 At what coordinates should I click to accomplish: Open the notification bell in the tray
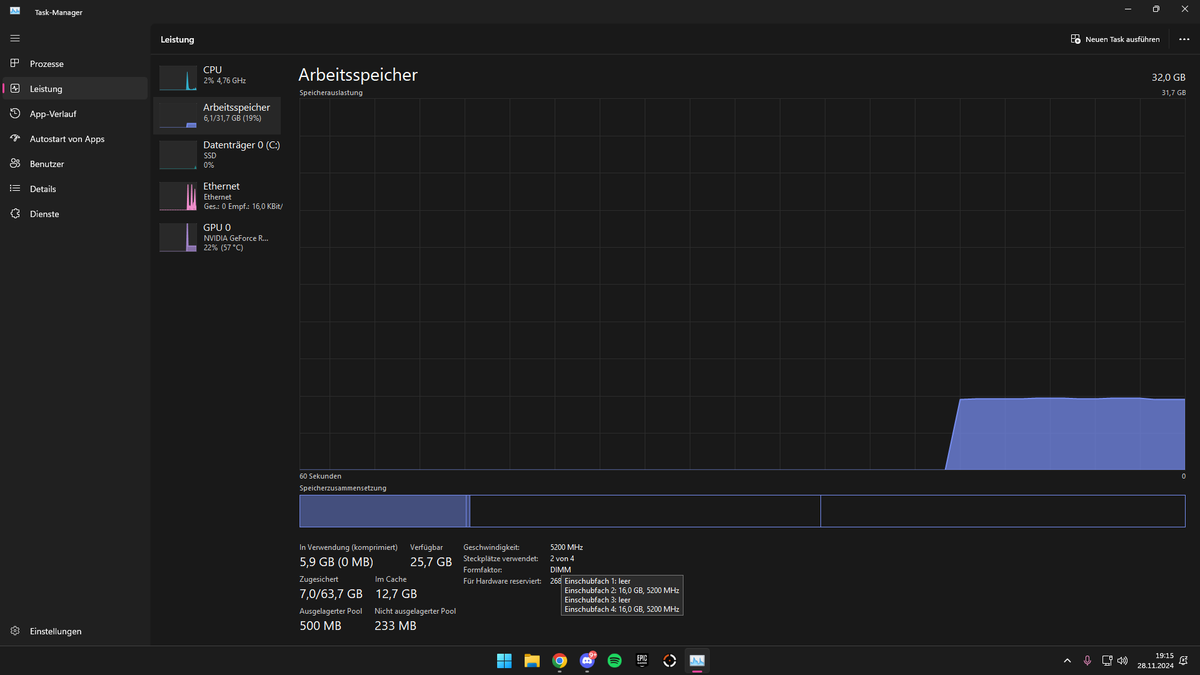tap(1186, 661)
